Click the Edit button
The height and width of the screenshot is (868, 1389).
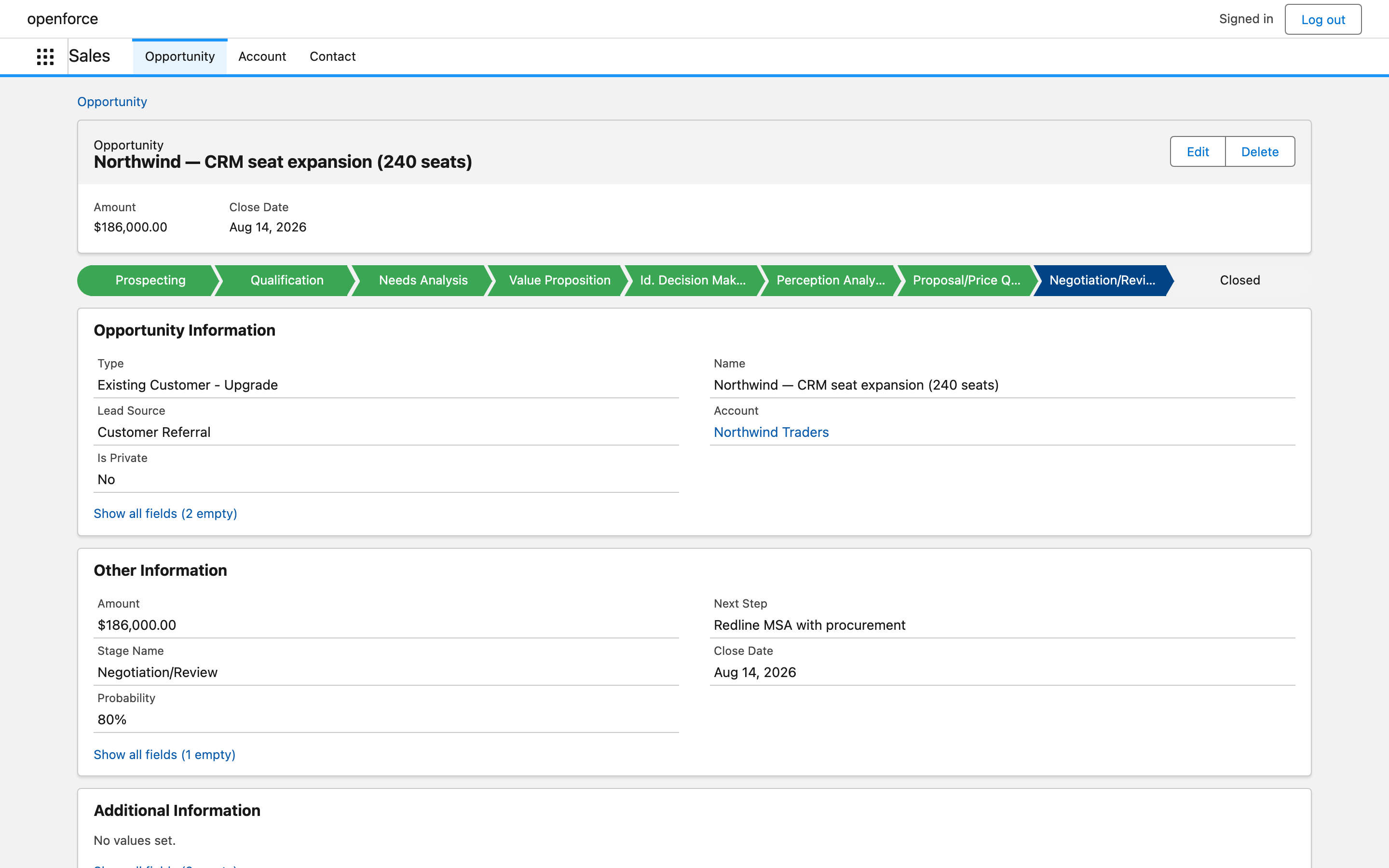coord(1198,151)
